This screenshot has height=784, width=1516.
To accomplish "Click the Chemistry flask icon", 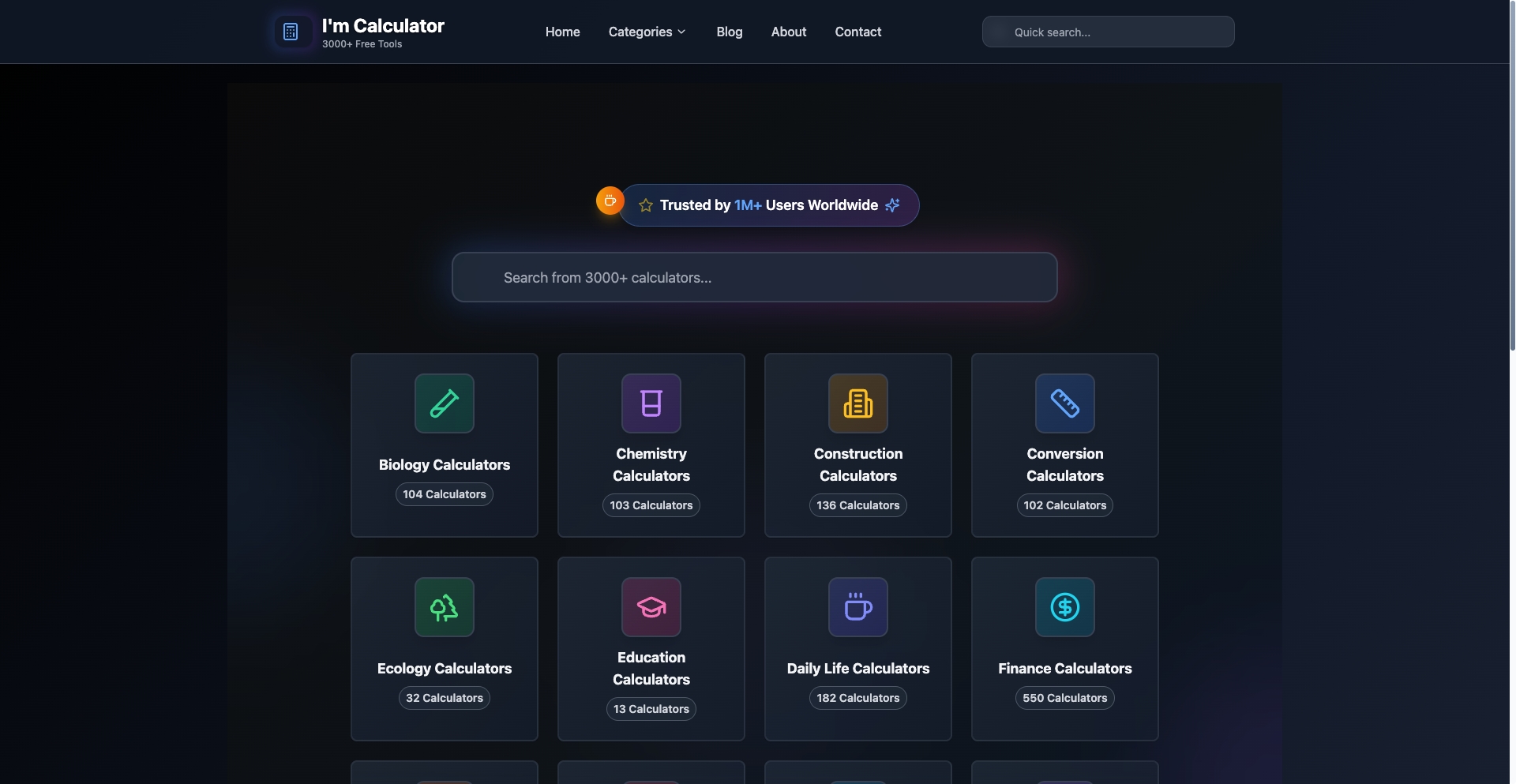I will point(651,403).
